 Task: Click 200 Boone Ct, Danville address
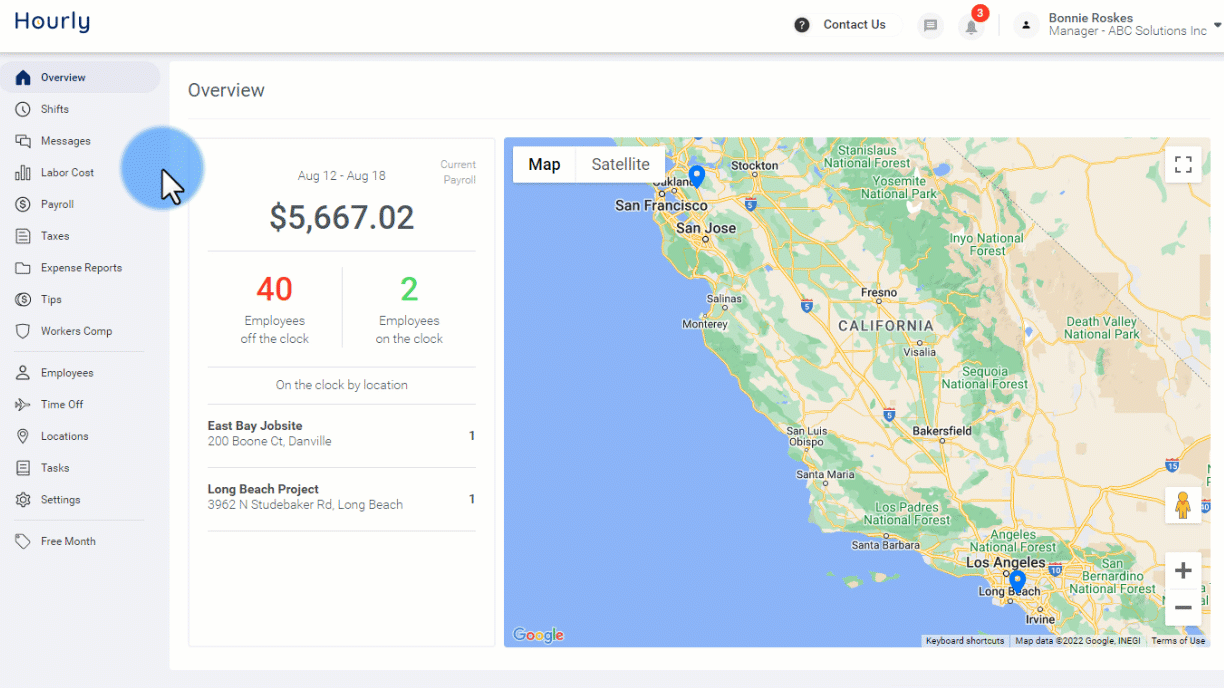(x=269, y=441)
